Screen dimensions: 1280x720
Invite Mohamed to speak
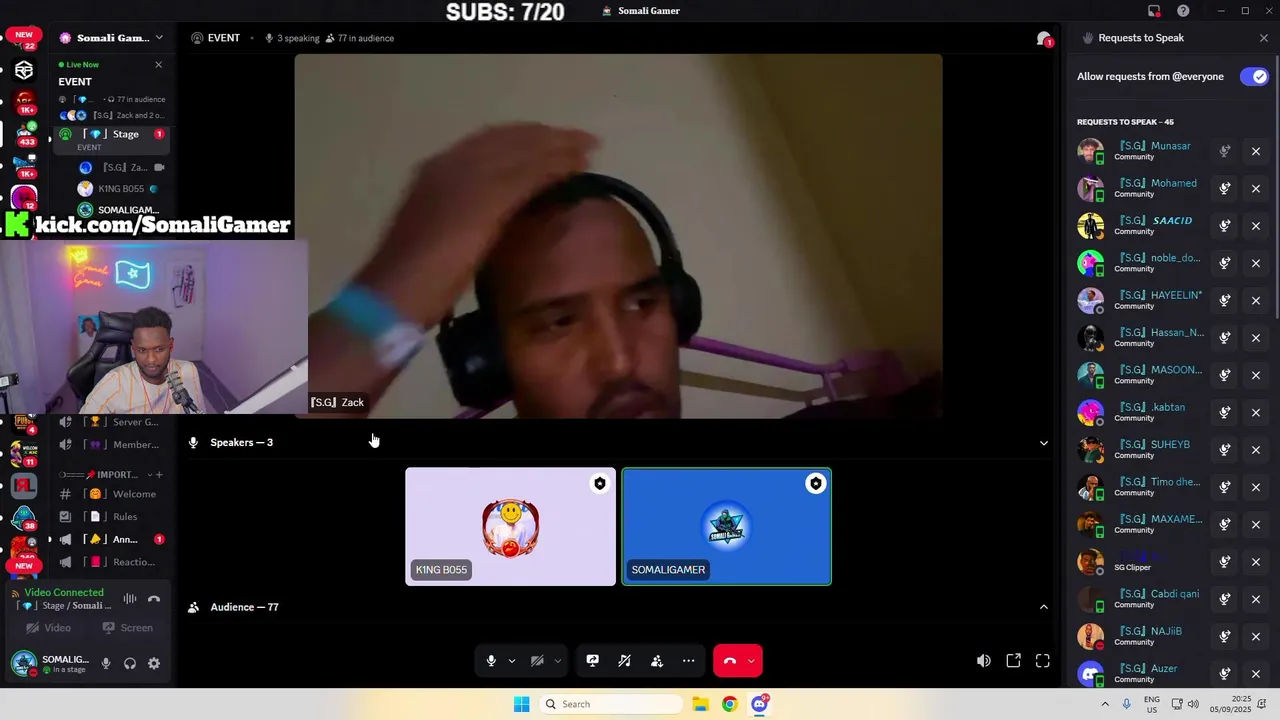click(x=1225, y=188)
